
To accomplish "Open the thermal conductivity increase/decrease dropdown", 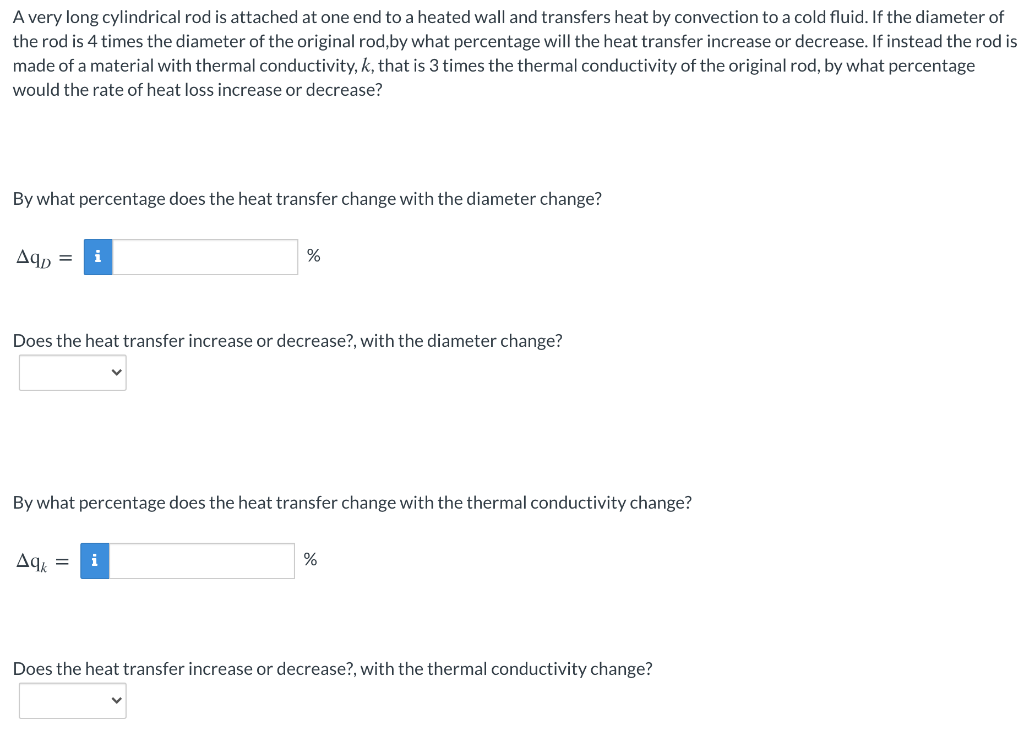I will click(72, 700).
